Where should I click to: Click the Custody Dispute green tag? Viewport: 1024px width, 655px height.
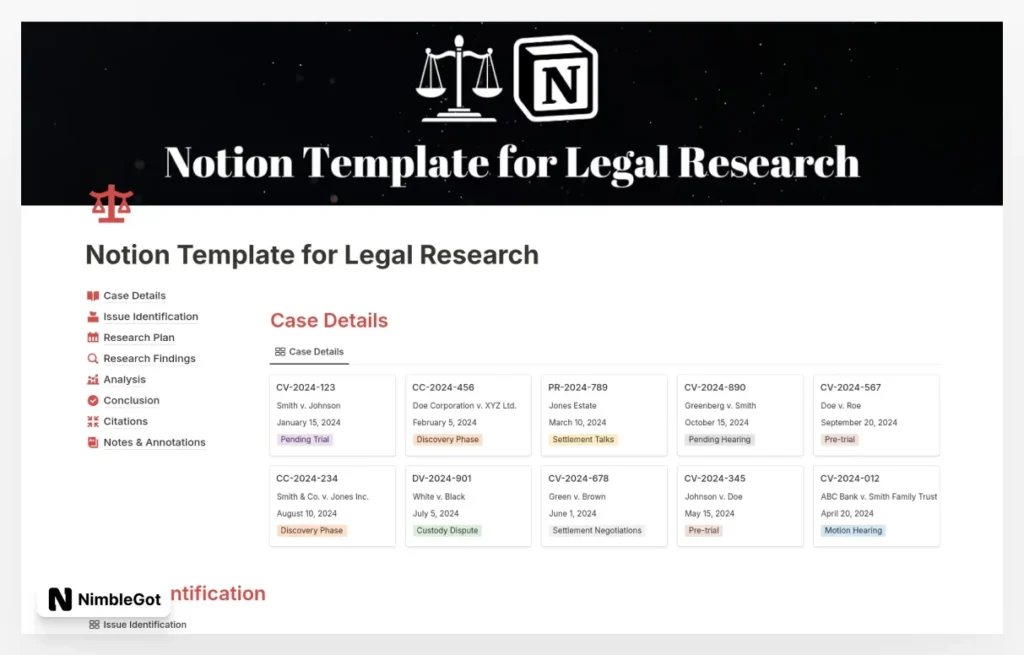pyautogui.click(x=447, y=531)
